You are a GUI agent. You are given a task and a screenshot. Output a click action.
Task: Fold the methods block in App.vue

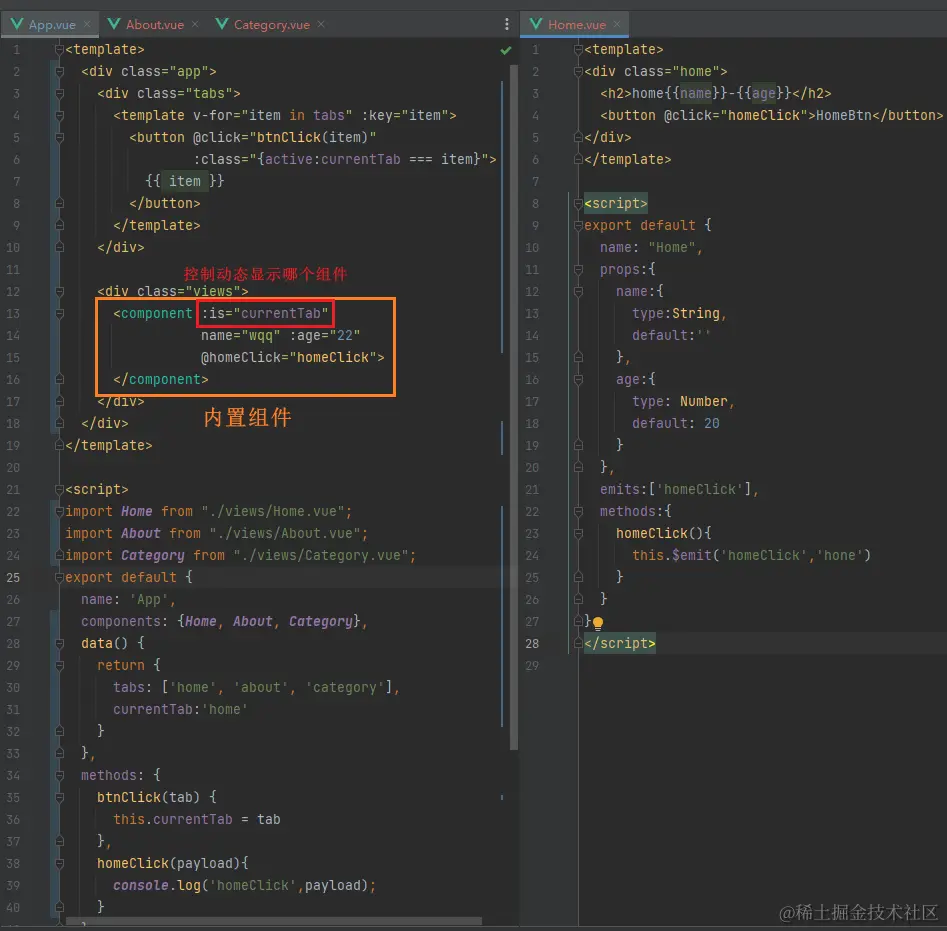pyautogui.click(x=59, y=775)
